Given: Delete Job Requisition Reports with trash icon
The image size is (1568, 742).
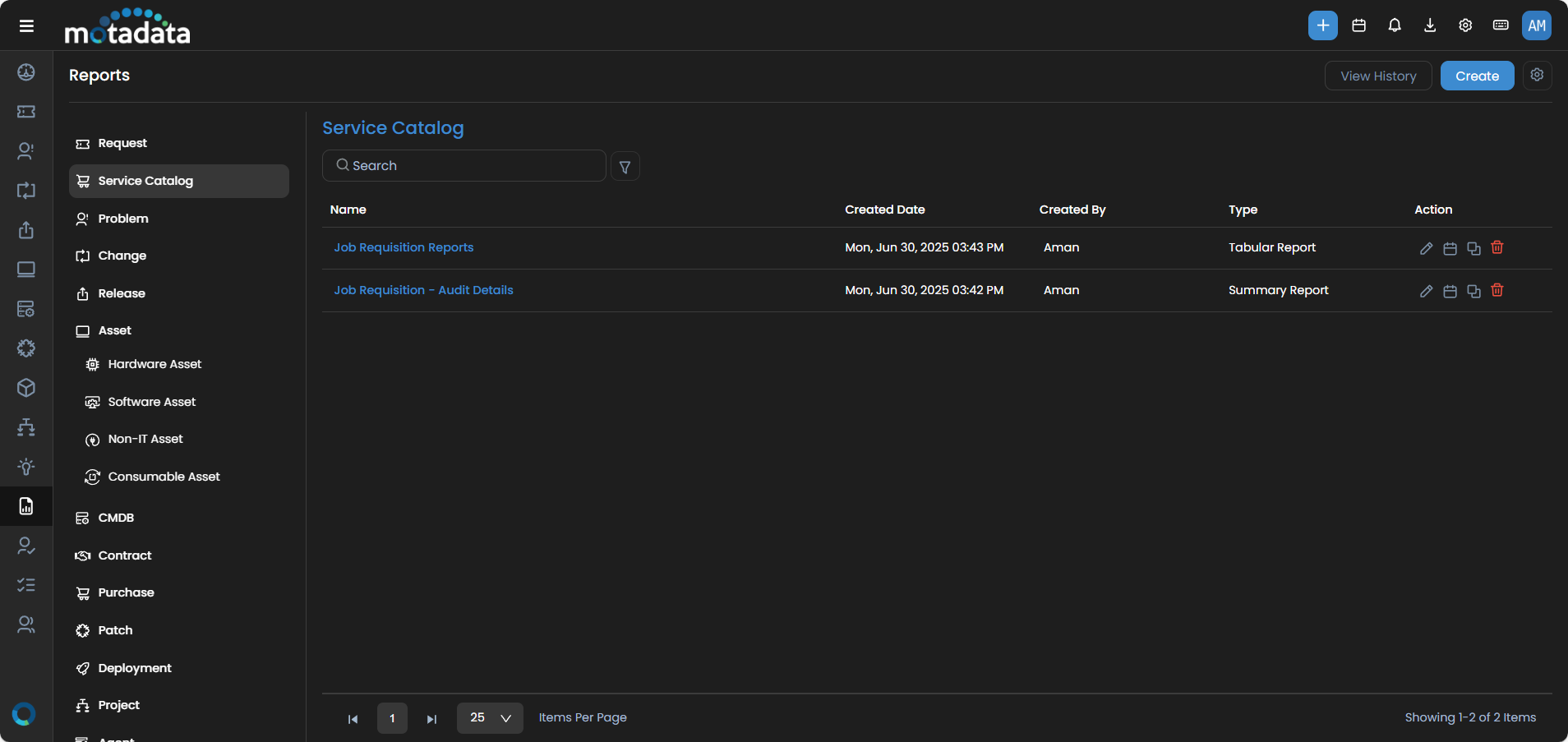Looking at the screenshot, I should pyautogui.click(x=1497, y=247).
